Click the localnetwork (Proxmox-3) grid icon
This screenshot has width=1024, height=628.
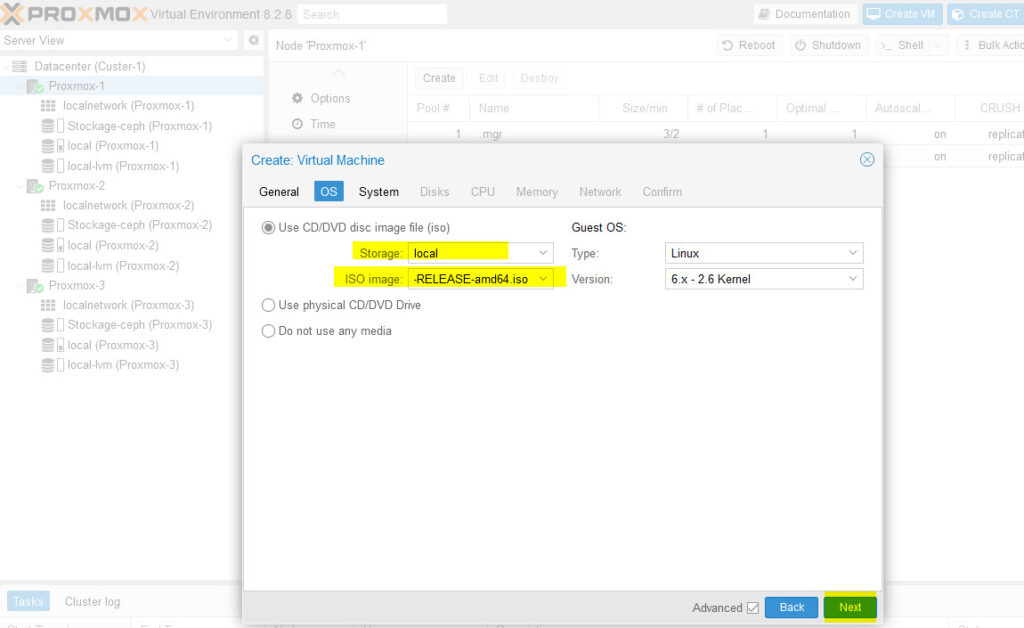coord(48,306)
